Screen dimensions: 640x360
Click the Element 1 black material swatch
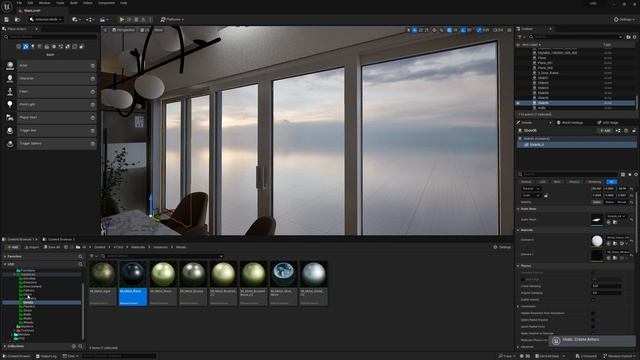coord(597,255)
